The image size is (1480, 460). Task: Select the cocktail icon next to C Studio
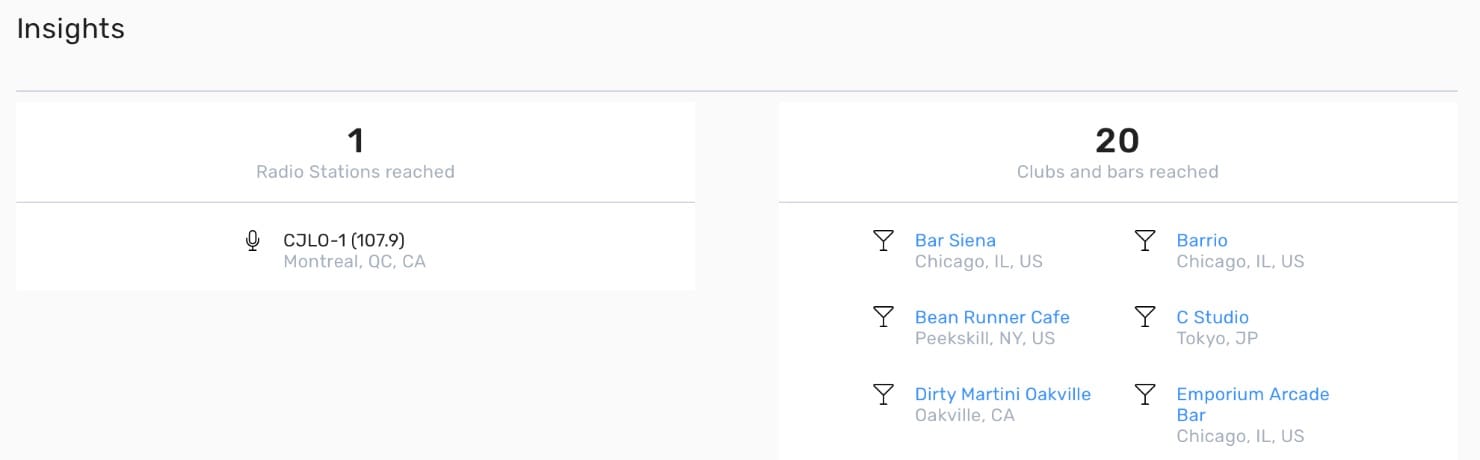(x=1145, y=317)
